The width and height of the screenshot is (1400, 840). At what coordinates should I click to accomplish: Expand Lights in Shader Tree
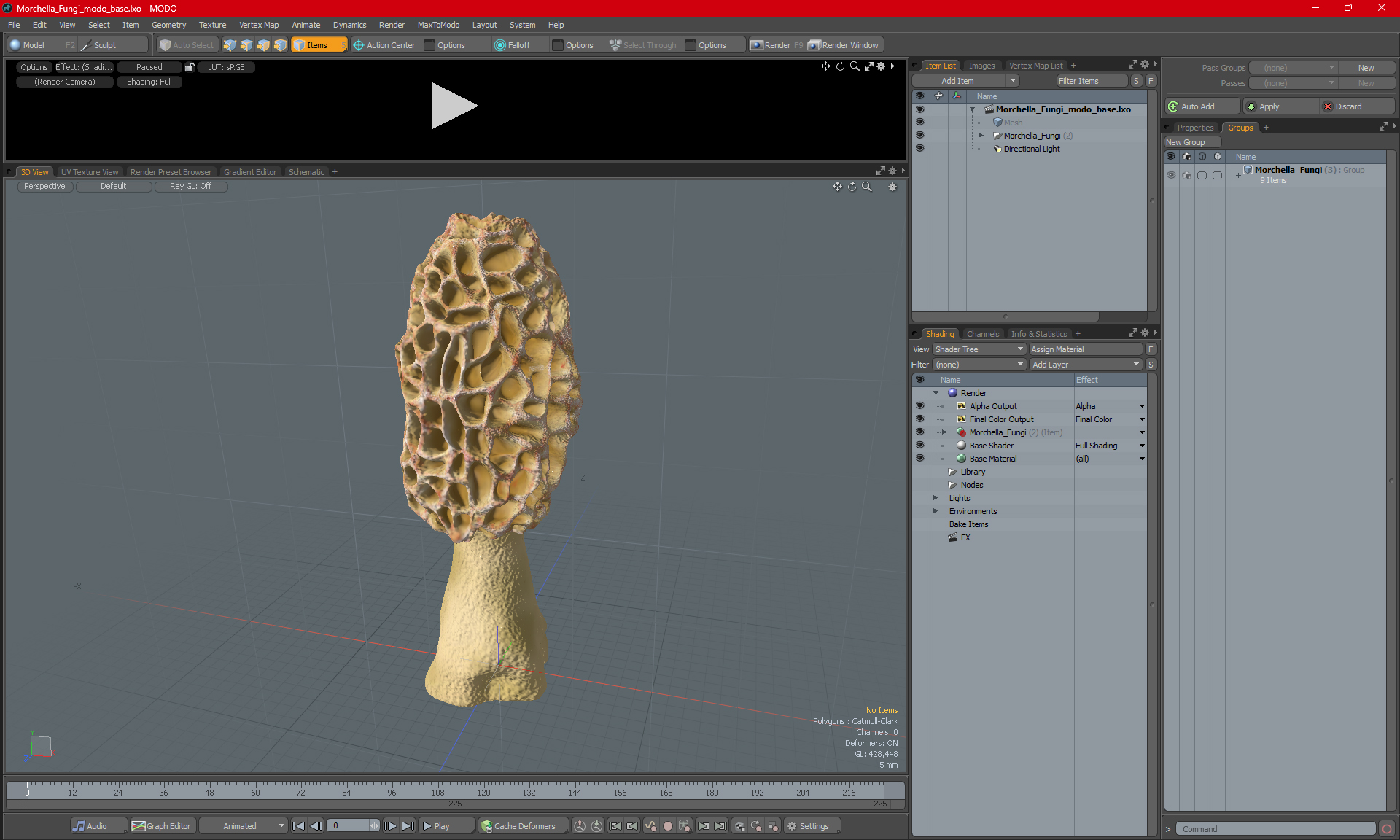(936, 498)
